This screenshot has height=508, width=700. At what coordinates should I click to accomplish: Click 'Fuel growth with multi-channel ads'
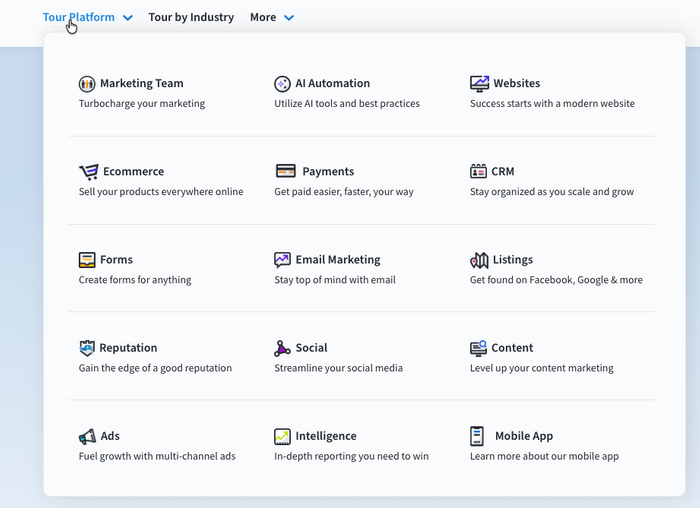point(157,456)
